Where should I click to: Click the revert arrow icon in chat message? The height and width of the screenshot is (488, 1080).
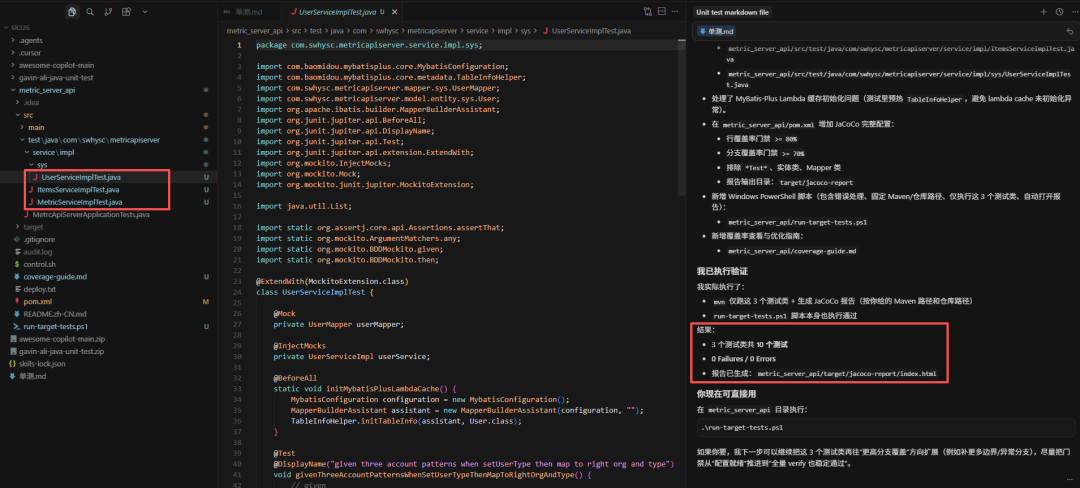(x=1069, y=31)
